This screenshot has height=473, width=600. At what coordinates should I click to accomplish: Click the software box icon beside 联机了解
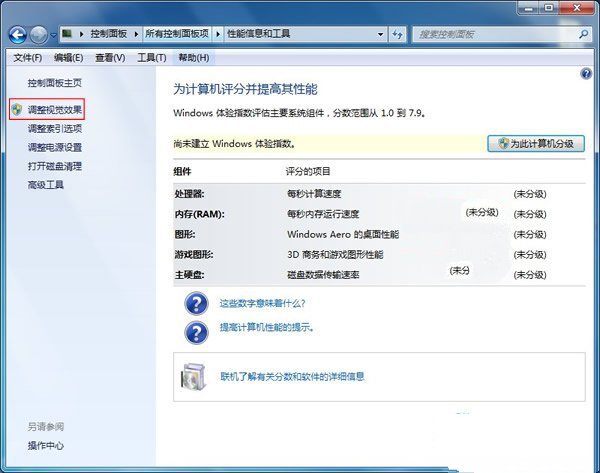(193, 377)
